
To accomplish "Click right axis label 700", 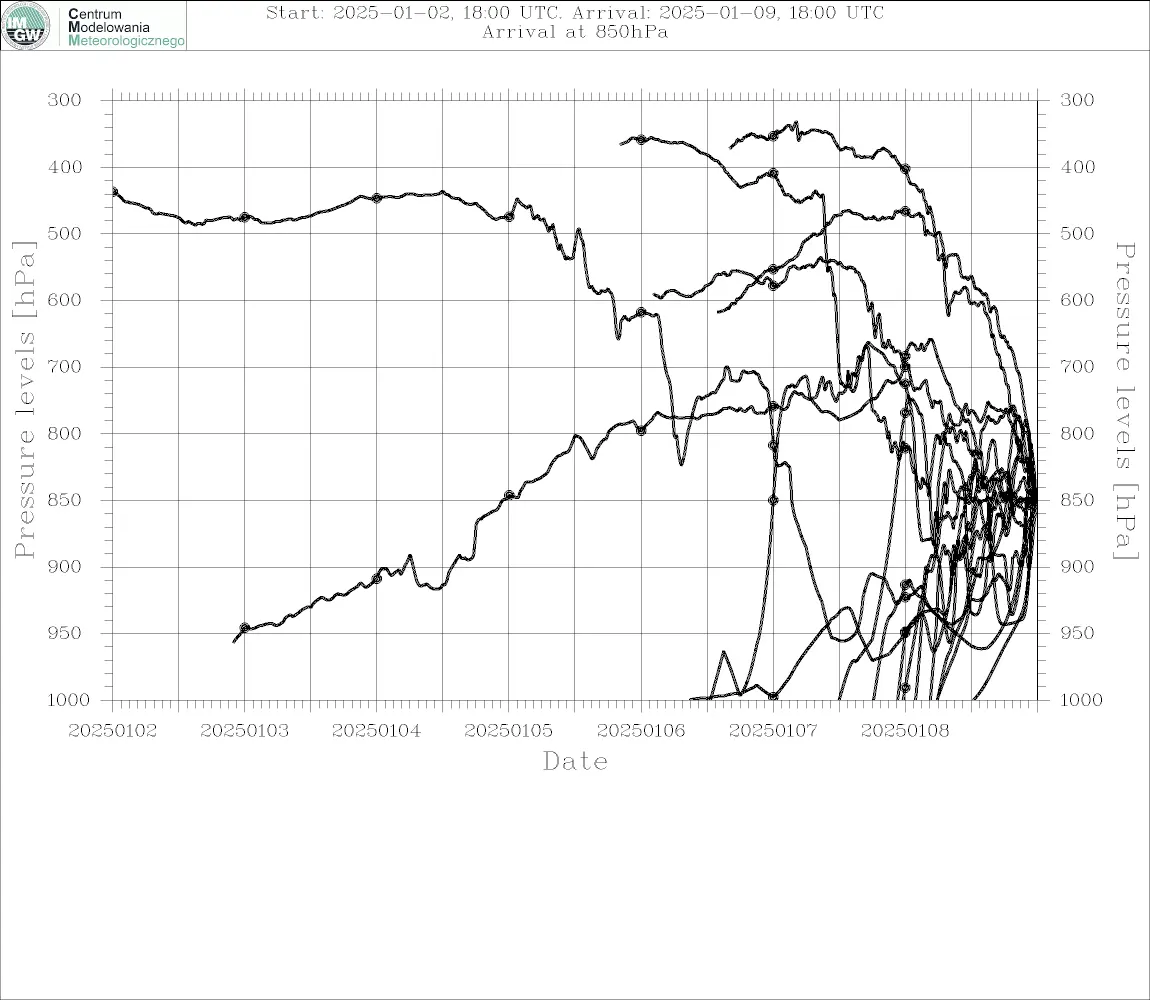I will click(1077, 366).
